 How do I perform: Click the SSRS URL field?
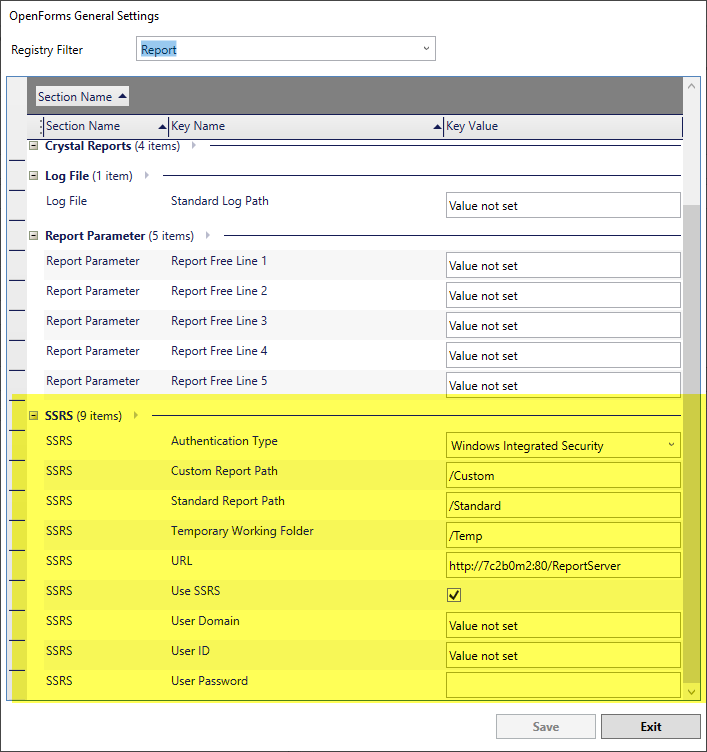coord(562,565)
